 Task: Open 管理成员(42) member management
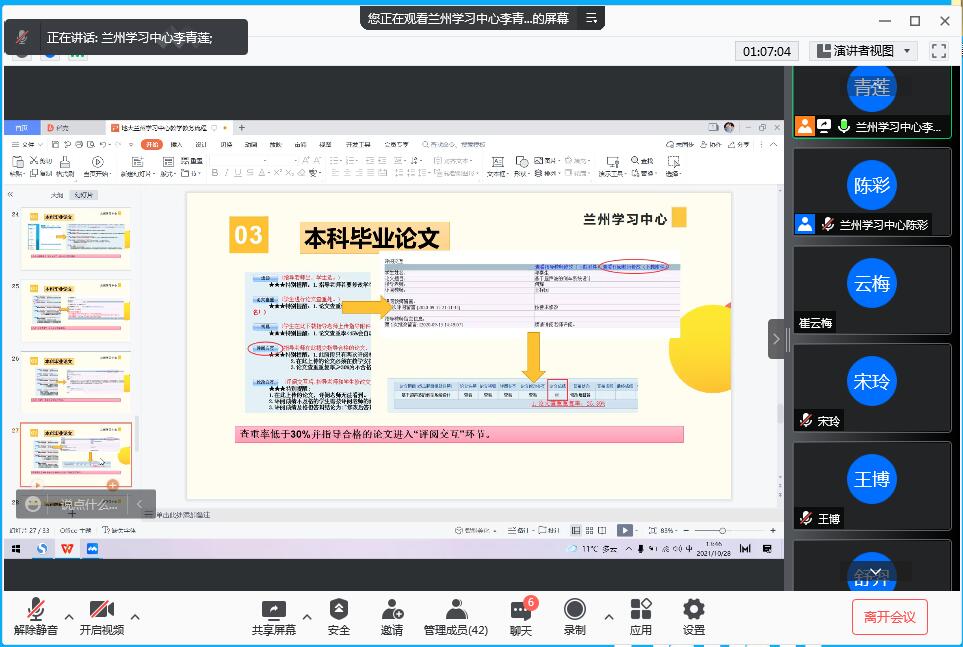pos(455,616)
